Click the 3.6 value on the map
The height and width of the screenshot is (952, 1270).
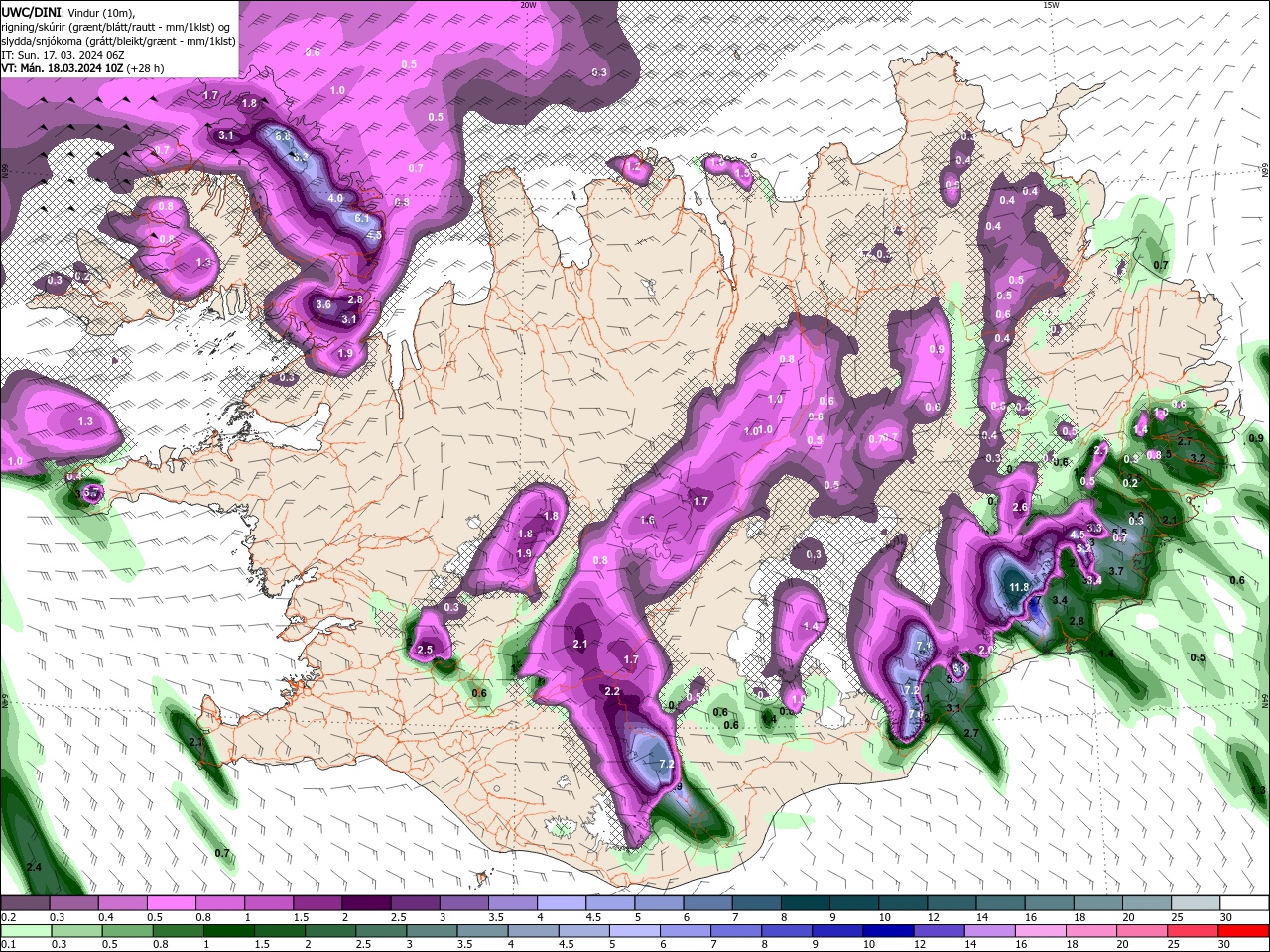pos(323,305)
